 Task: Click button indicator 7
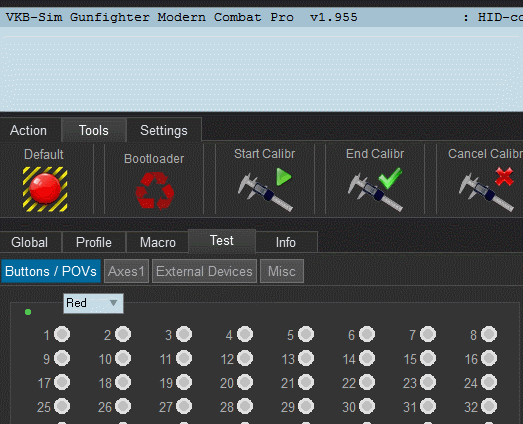click(x=428, y=334)
